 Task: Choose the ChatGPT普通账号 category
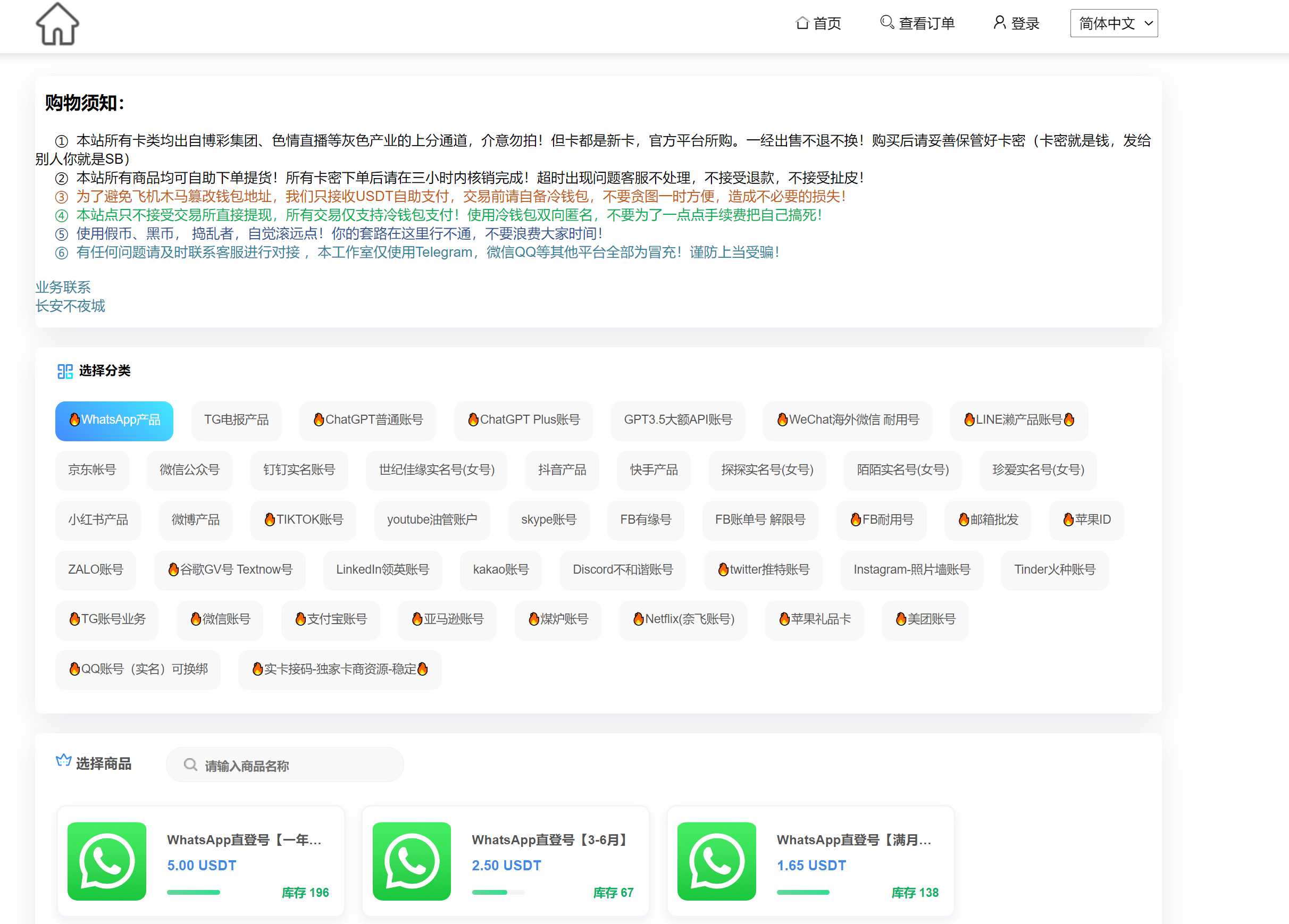(x=368, y=421)
